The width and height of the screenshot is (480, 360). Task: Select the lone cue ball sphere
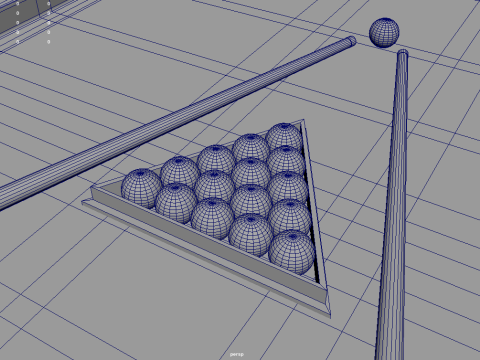coord(384,33)
